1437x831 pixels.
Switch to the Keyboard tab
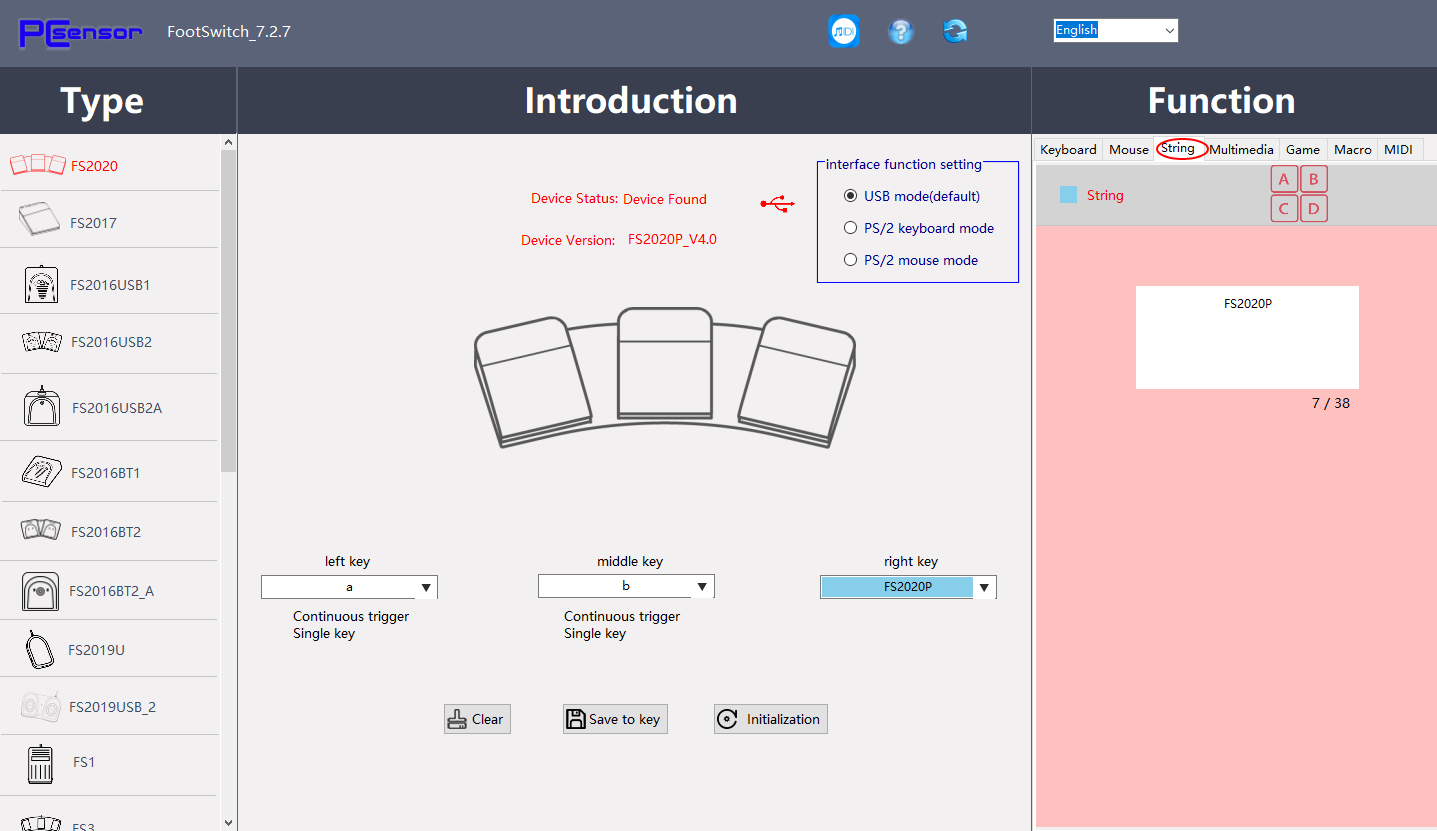1068,149
